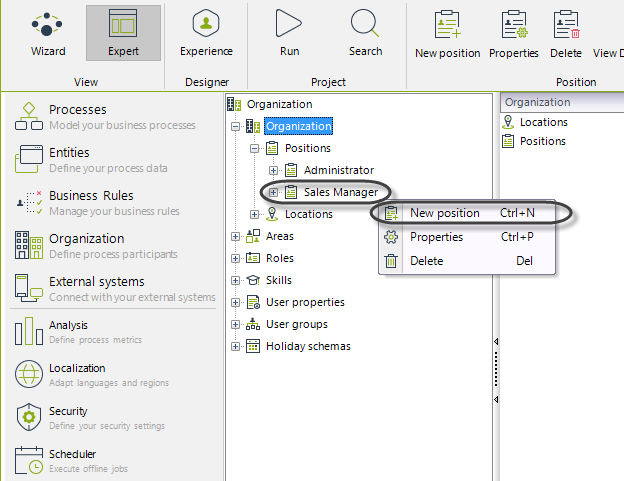Open Properties from the ribbon
Viewport: 624px width, 481px height.
513,35
